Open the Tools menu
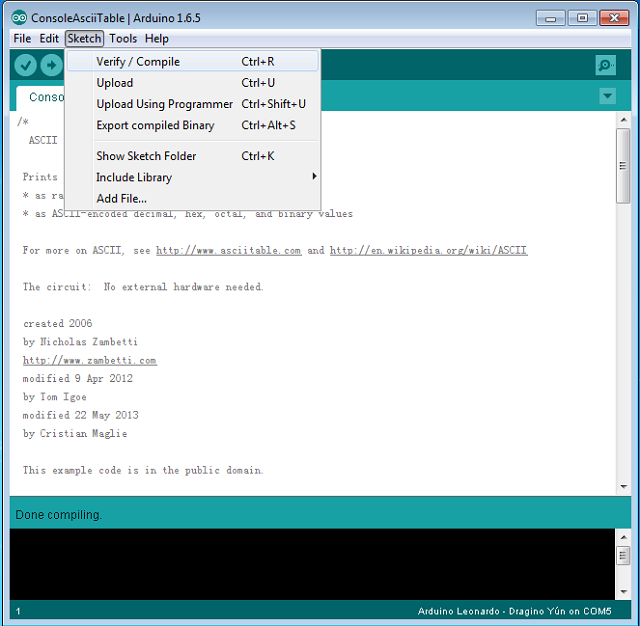Viewport: 640px width, 626px height. pos(123,38)
